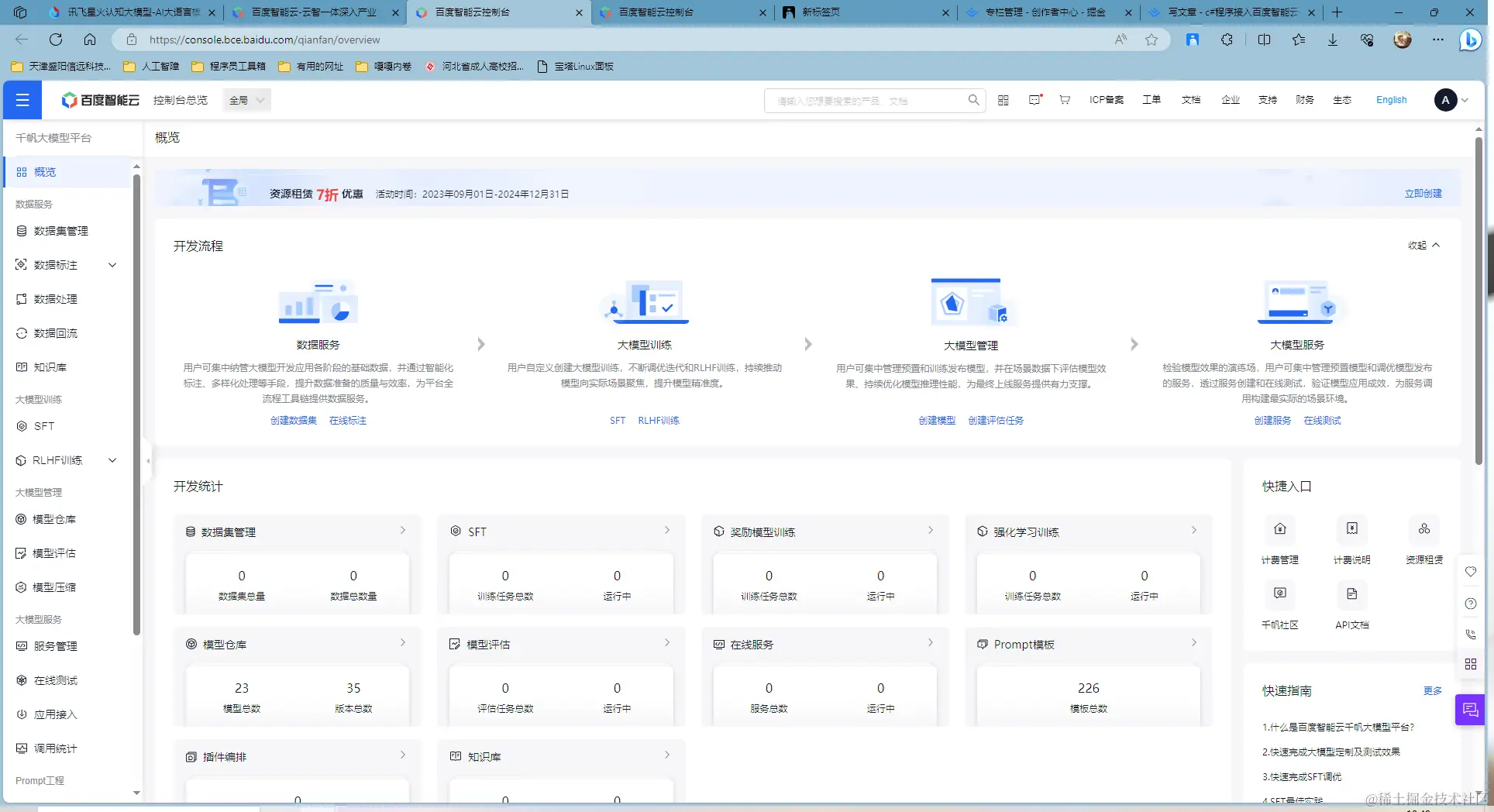Screen dimensions: 1494x812
Task: Open the 资源租赁 shortcut icon
Action: [x=1424, y=529]
